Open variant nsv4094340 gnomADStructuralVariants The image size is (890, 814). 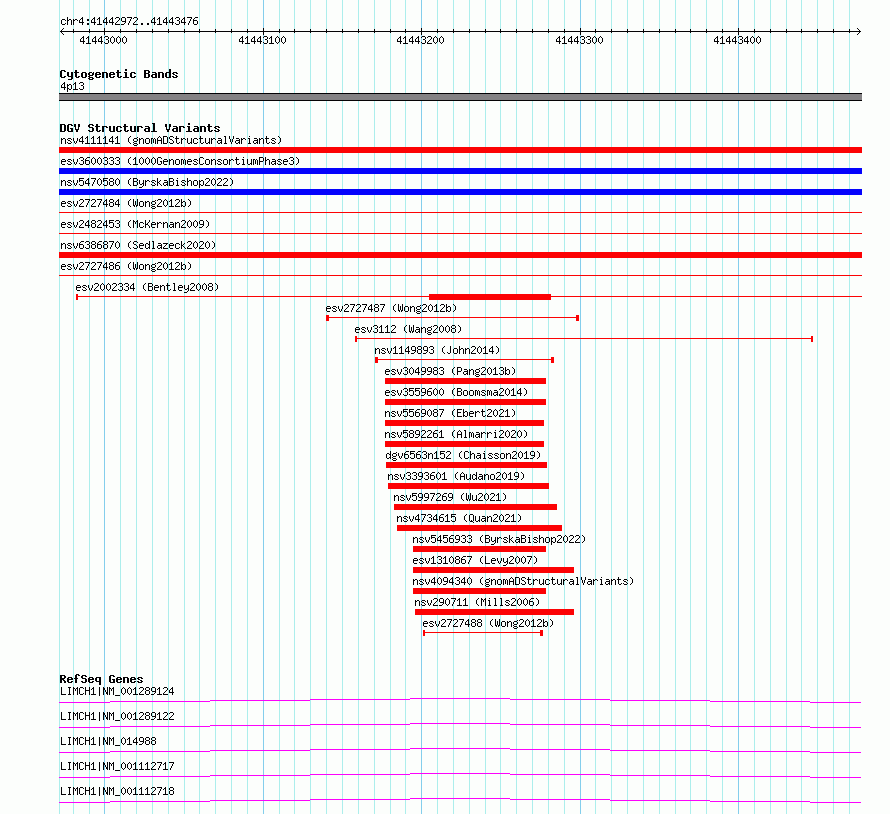click(x=523, y=581)
